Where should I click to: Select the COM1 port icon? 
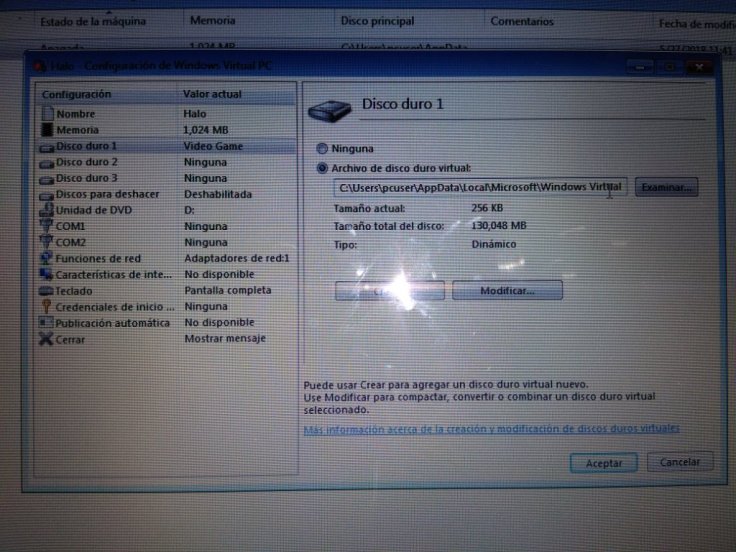[x=46, y=226]
